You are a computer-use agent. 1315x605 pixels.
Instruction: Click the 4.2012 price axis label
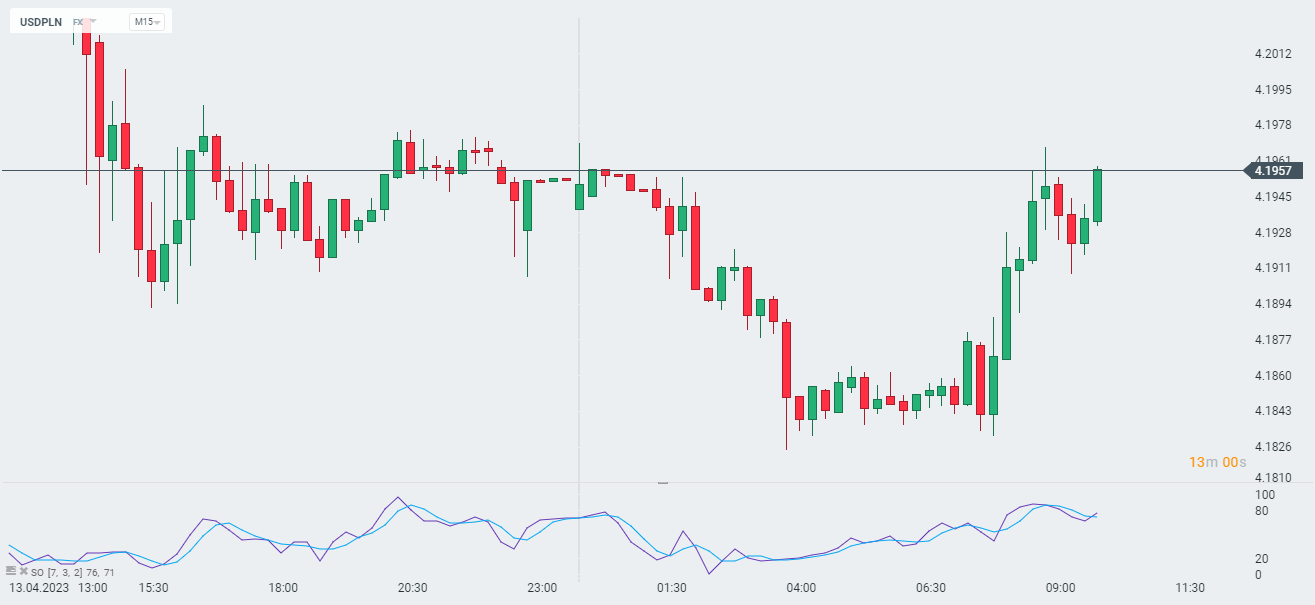[x=1273, y=54]
